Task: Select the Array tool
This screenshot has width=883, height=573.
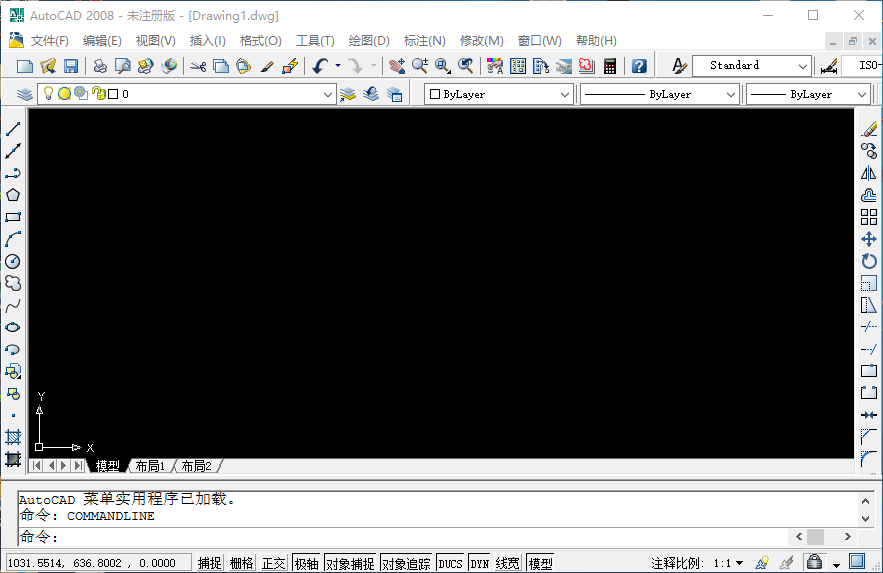Action: 869,217
